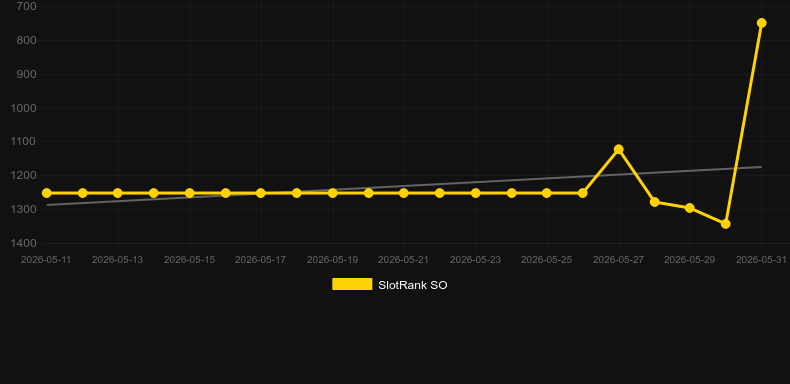This screenshot has width=790, height=384.
Task: Select the data point at 2026-05-13
Action: 117,193
